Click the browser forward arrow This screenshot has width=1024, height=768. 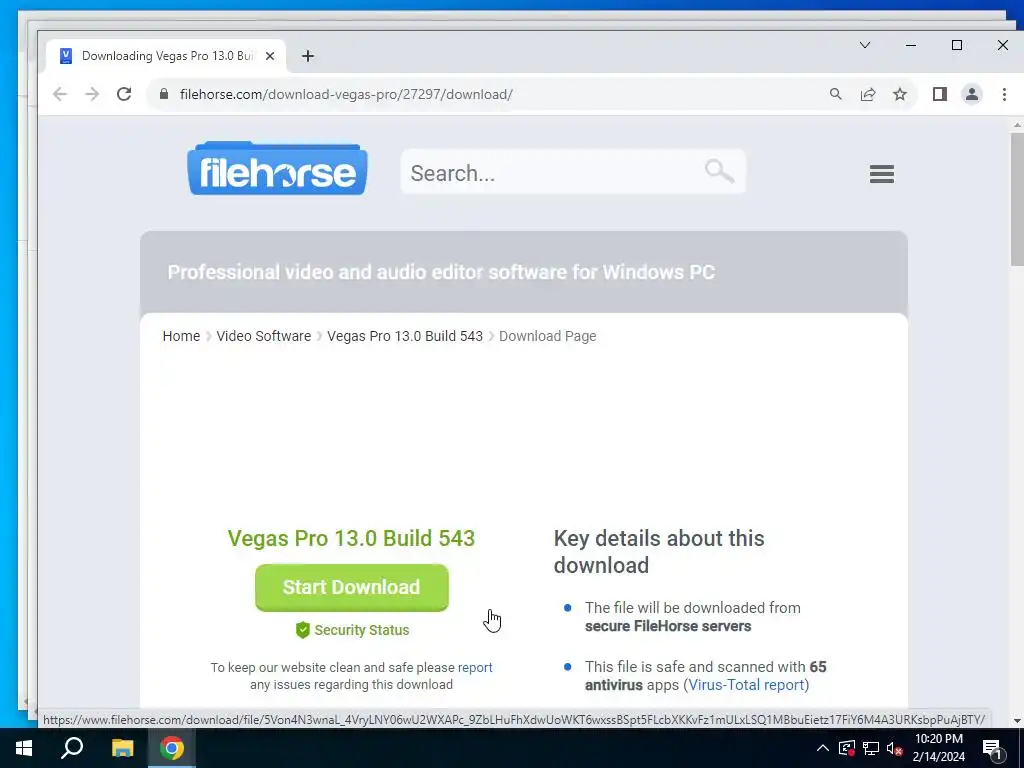tap(92, 94)
